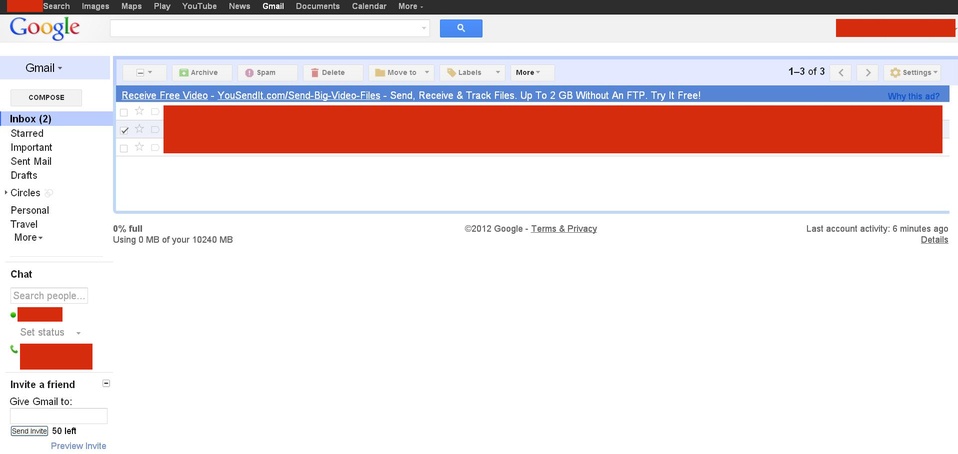
Task: Open the Sent Mail folder
Action: 31,161
